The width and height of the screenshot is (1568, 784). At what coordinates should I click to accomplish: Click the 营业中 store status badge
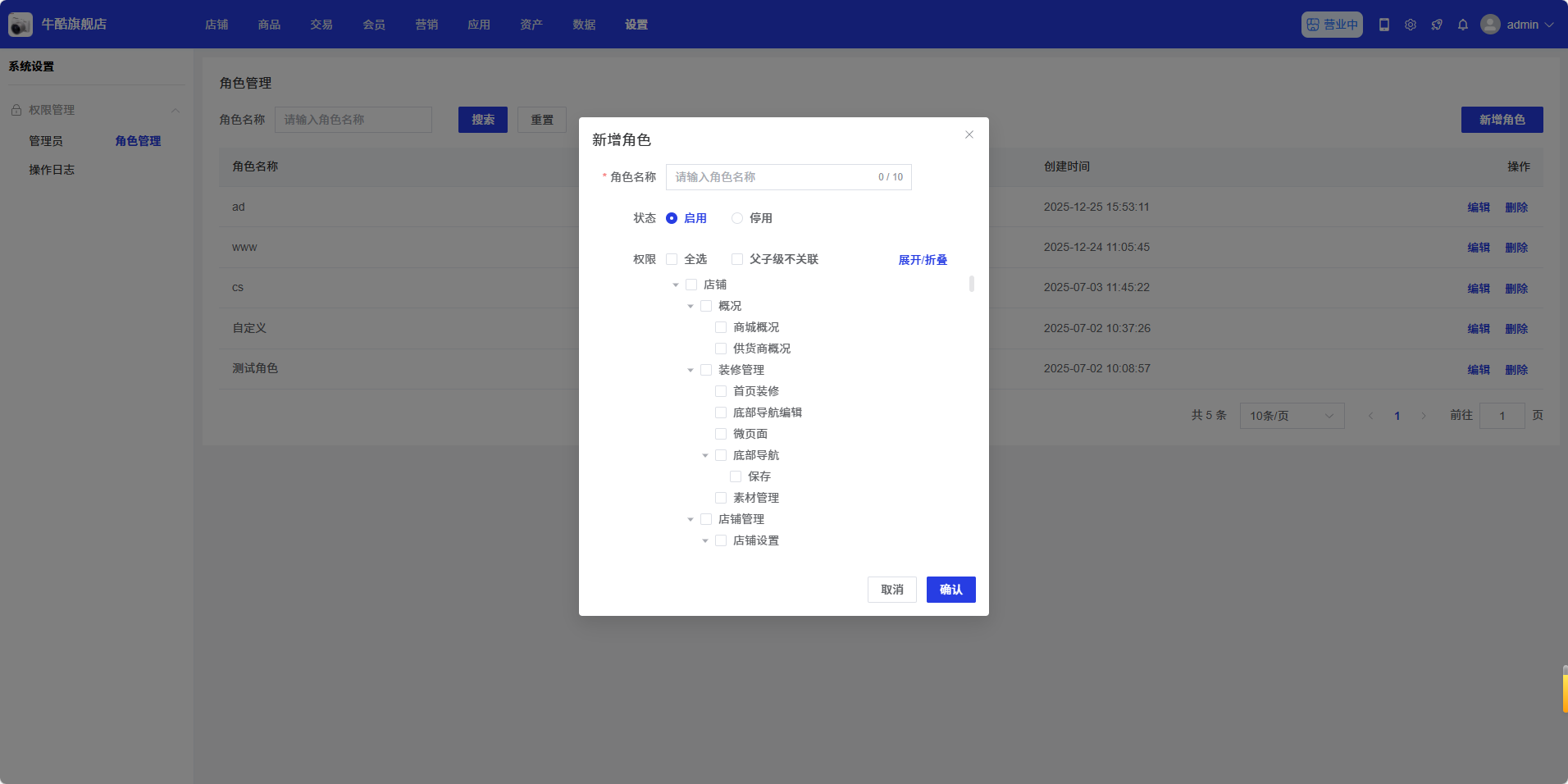[1332, 25]
